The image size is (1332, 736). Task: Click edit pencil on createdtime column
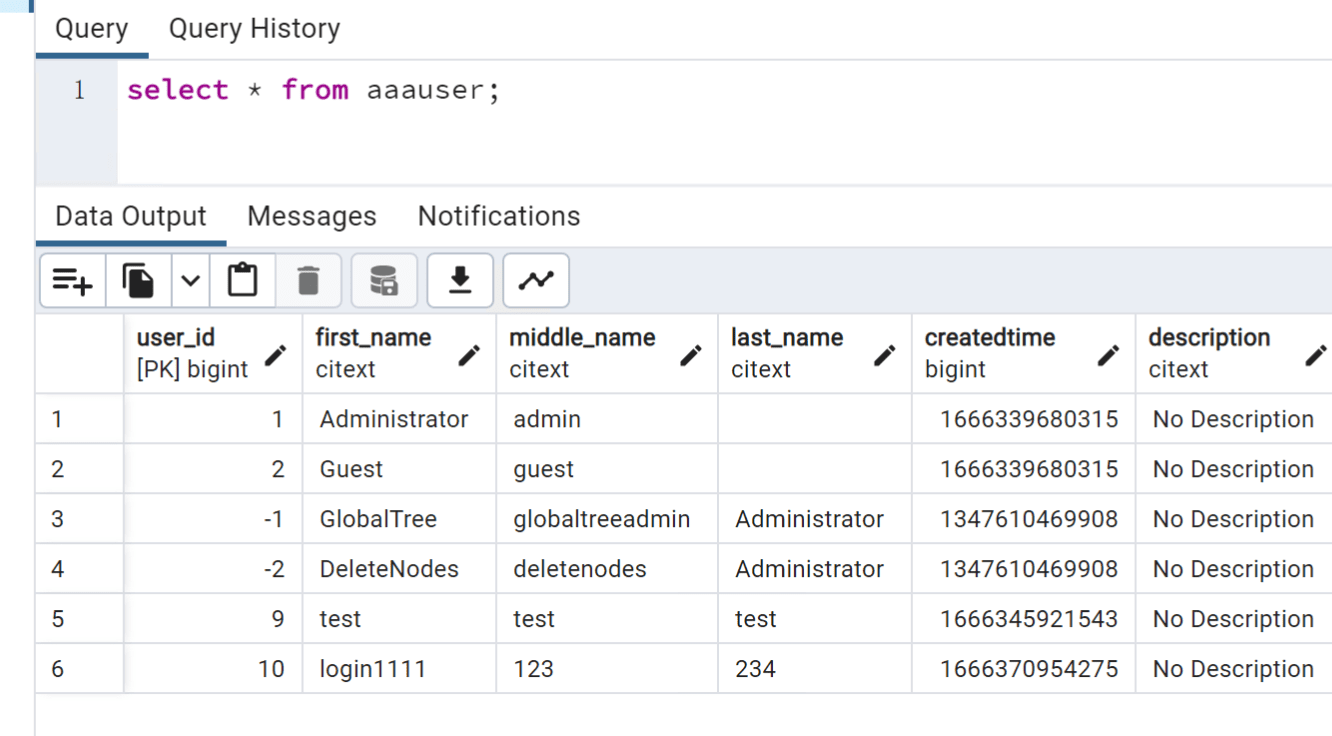1108,355
